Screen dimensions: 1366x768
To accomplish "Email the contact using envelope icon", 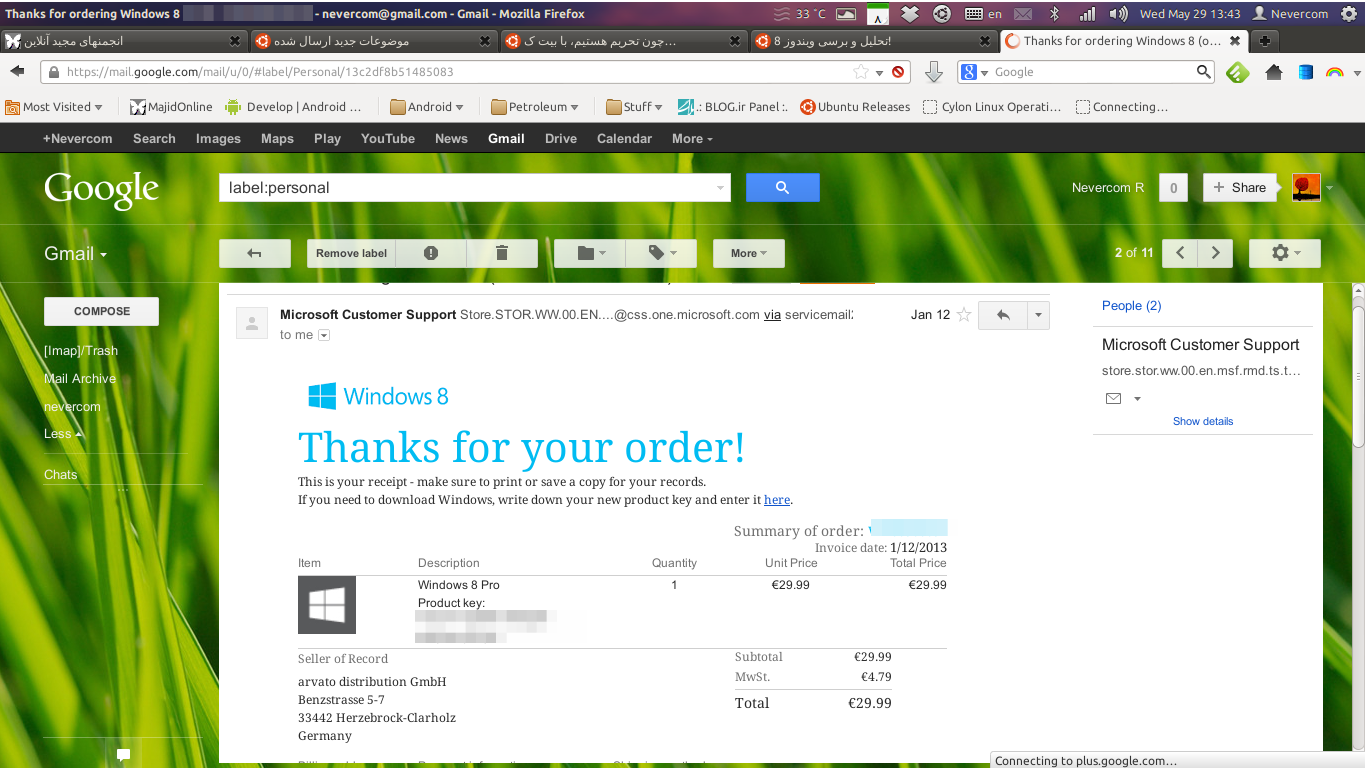I will point(1113,399).
